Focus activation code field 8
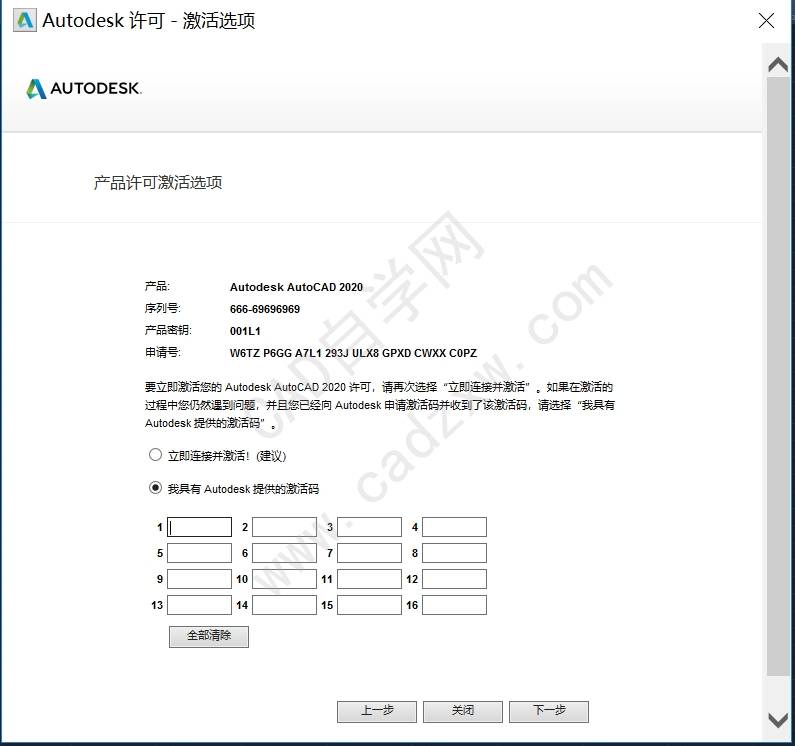The height and width of the screenshot is (746, 795). coord(454,553)
